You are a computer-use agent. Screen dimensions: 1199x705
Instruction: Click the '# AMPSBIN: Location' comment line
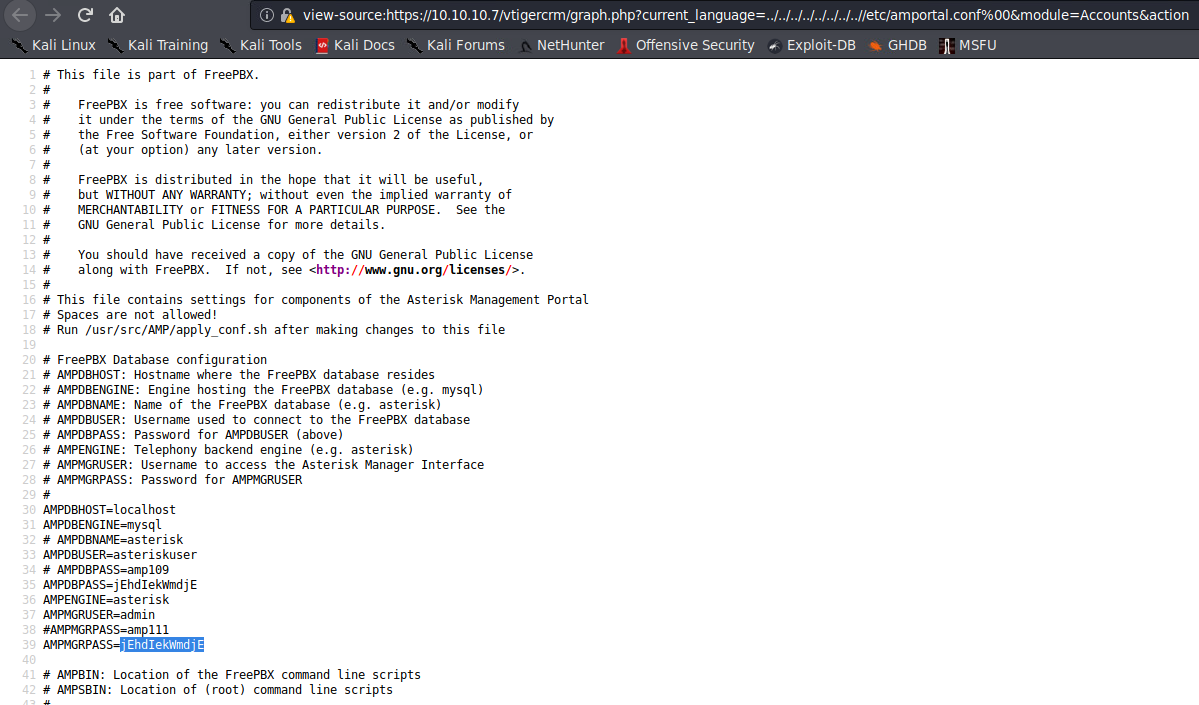(x=218, y=690)
